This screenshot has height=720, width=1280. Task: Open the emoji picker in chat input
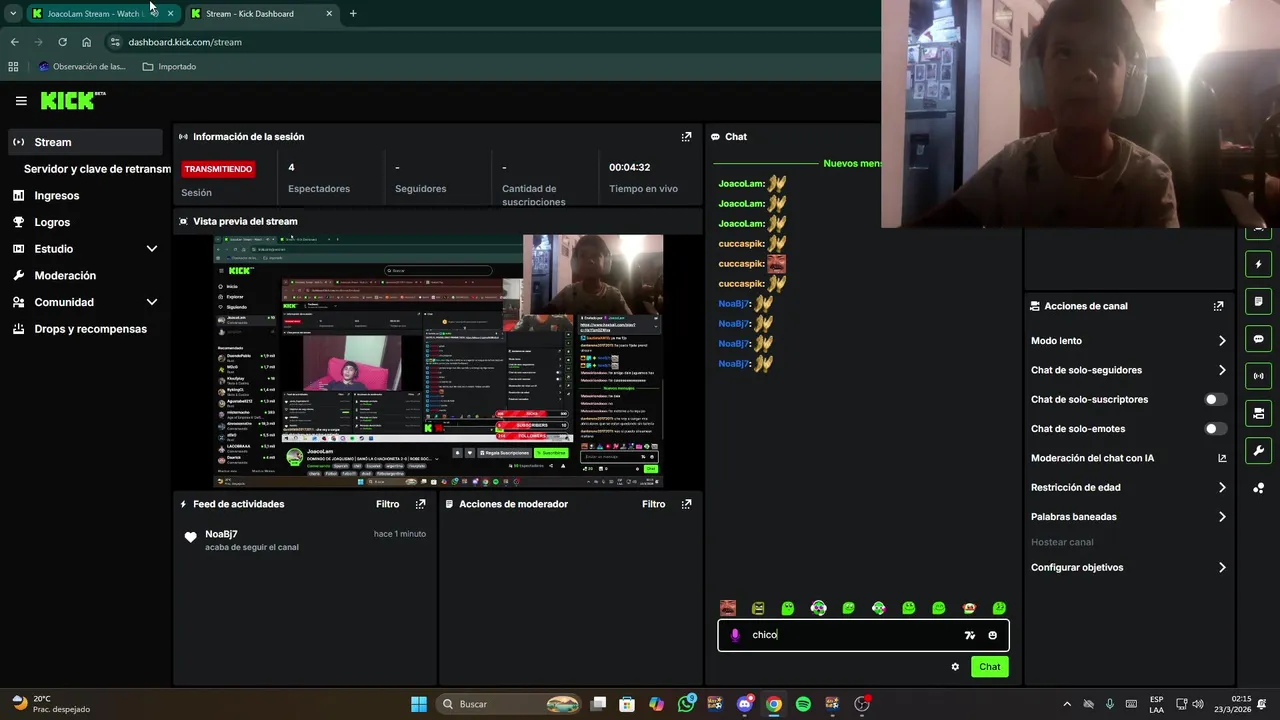click(x=992, y=635)
